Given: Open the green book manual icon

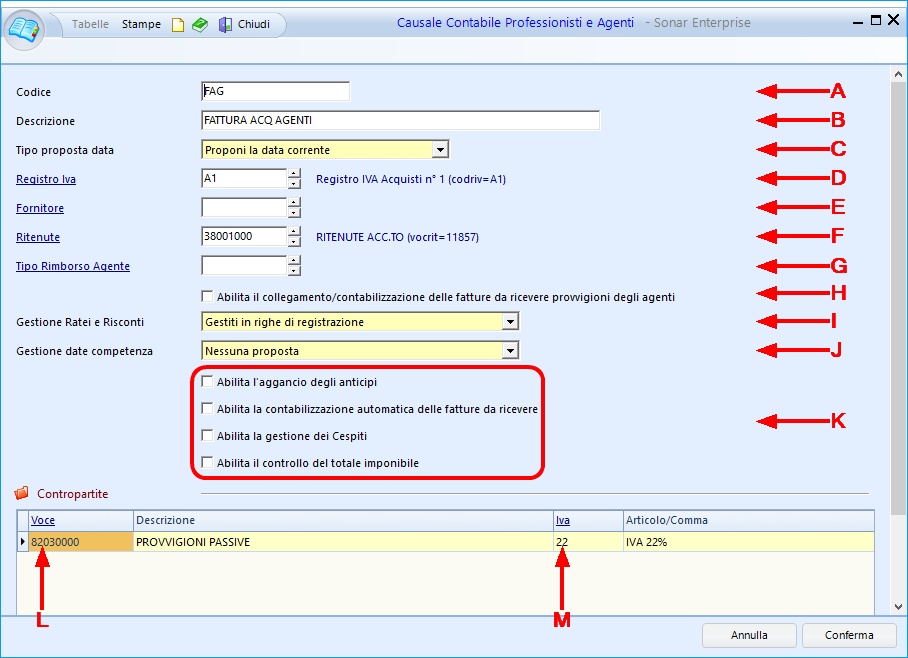Looking at the screenshot, I should (200, 25).
